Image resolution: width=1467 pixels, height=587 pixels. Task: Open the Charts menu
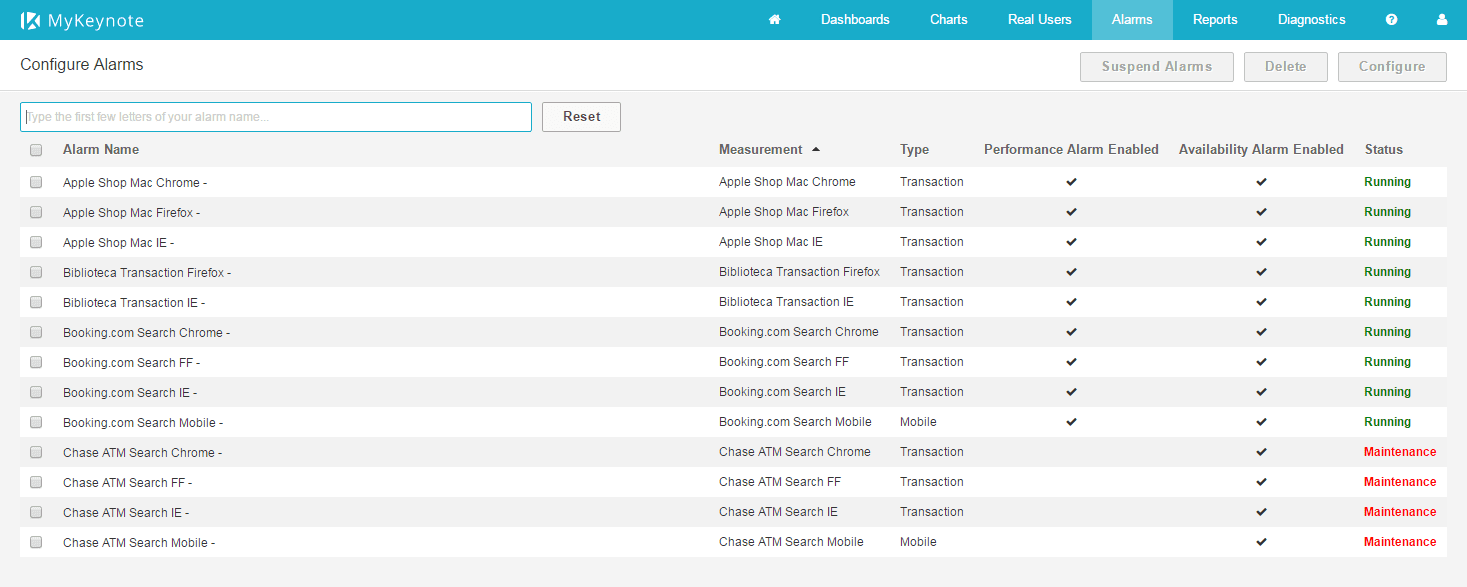coord(949,20)
